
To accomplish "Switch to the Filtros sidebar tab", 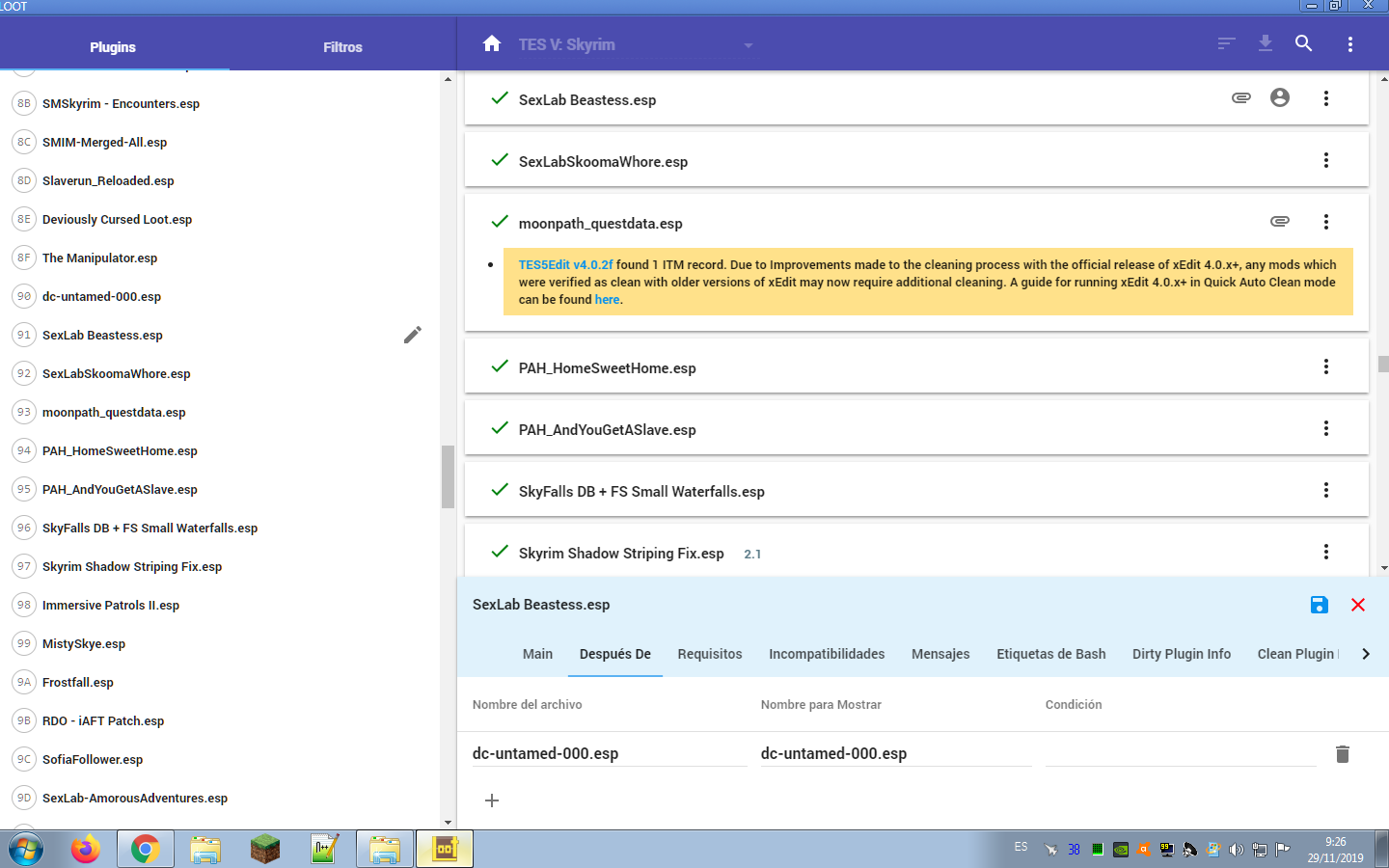I will click(x=342, y=47).
